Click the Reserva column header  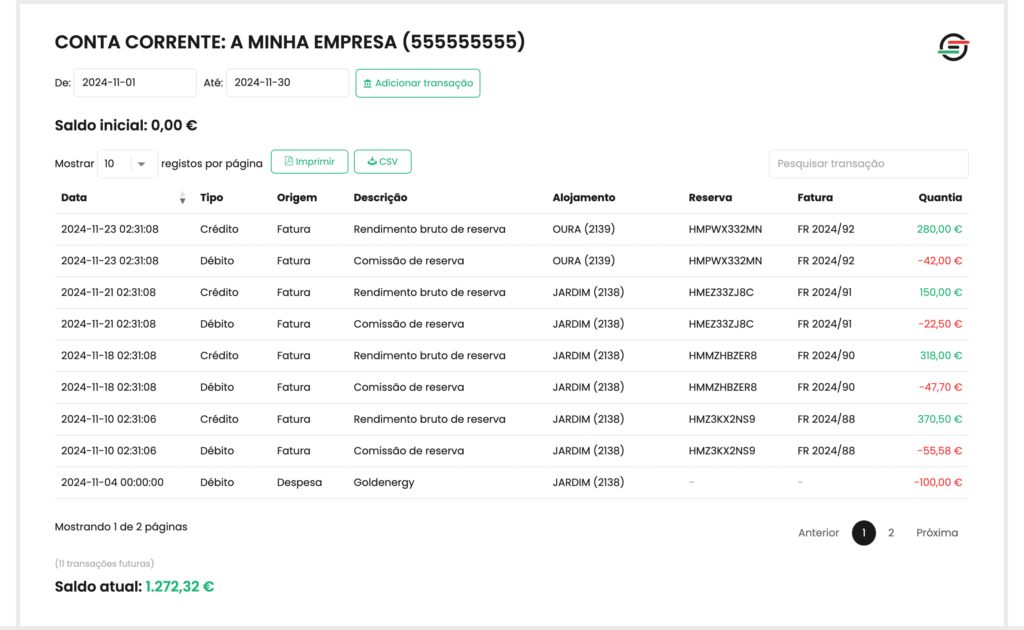710,197
